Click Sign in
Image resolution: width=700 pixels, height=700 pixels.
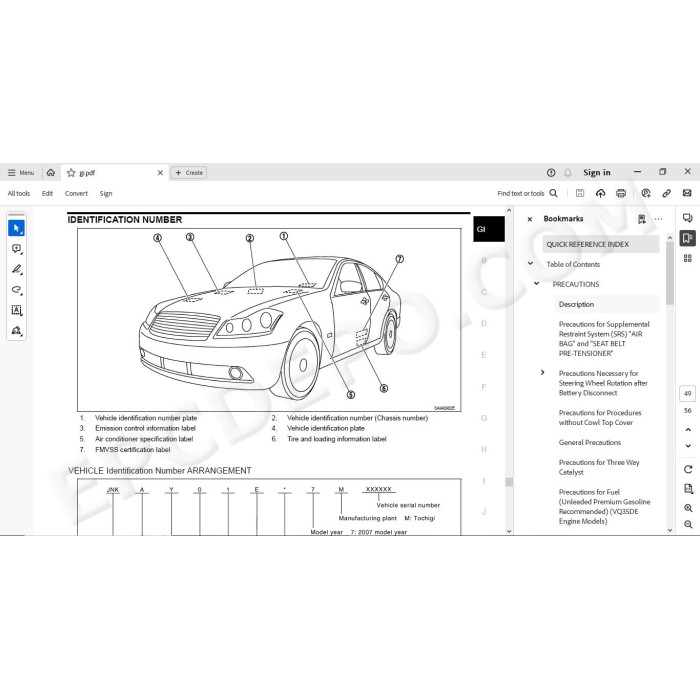coord(596,173)
